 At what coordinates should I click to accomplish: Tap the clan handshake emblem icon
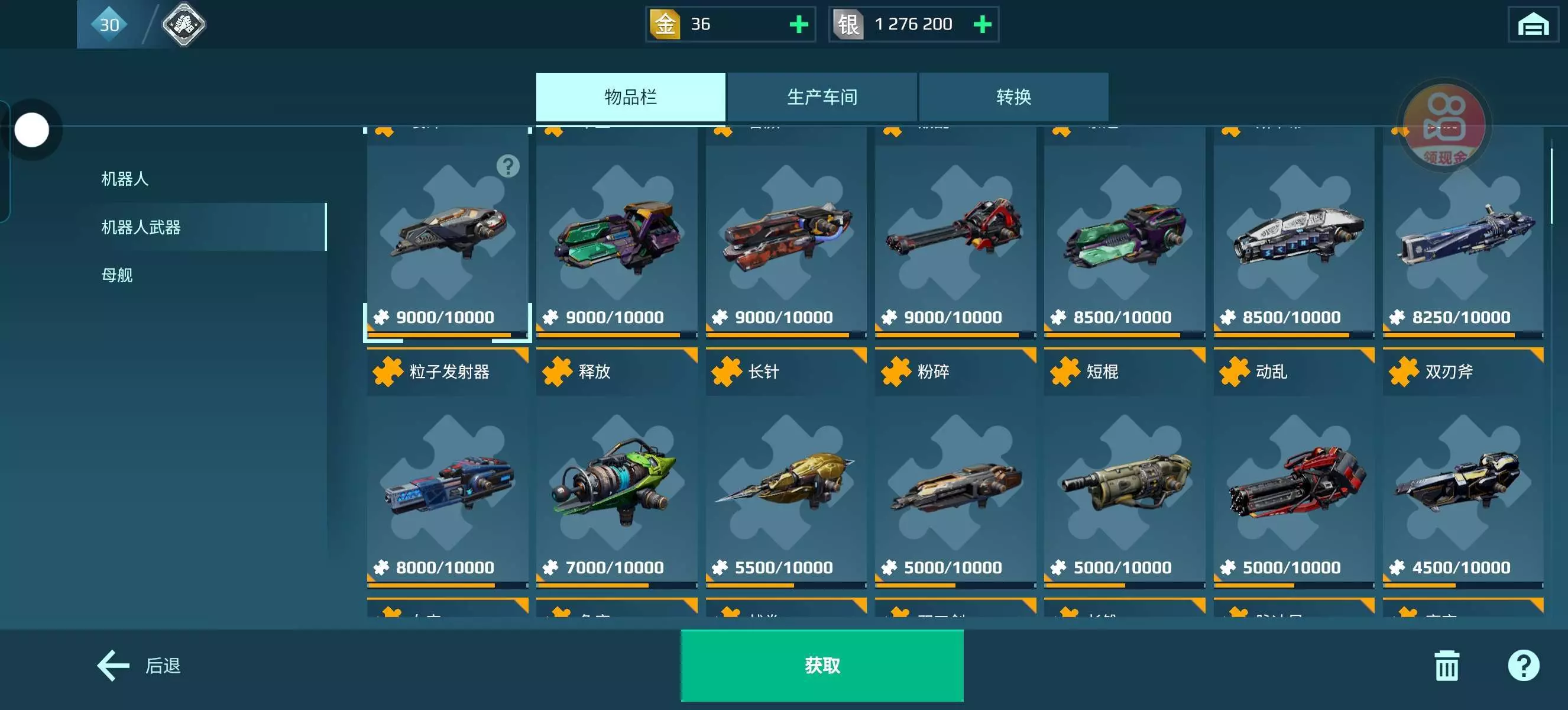pyautogui.click(x=183, y=24)
